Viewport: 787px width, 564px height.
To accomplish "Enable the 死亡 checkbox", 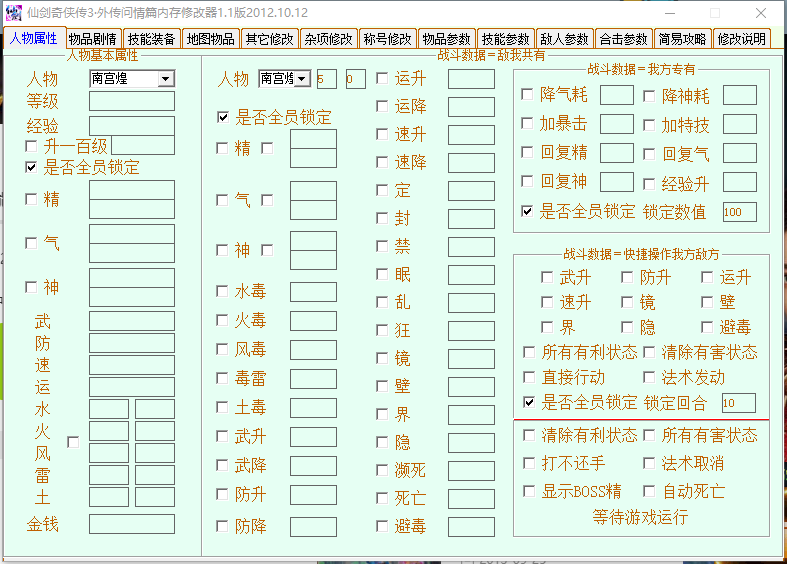I will tap(382, 498).
